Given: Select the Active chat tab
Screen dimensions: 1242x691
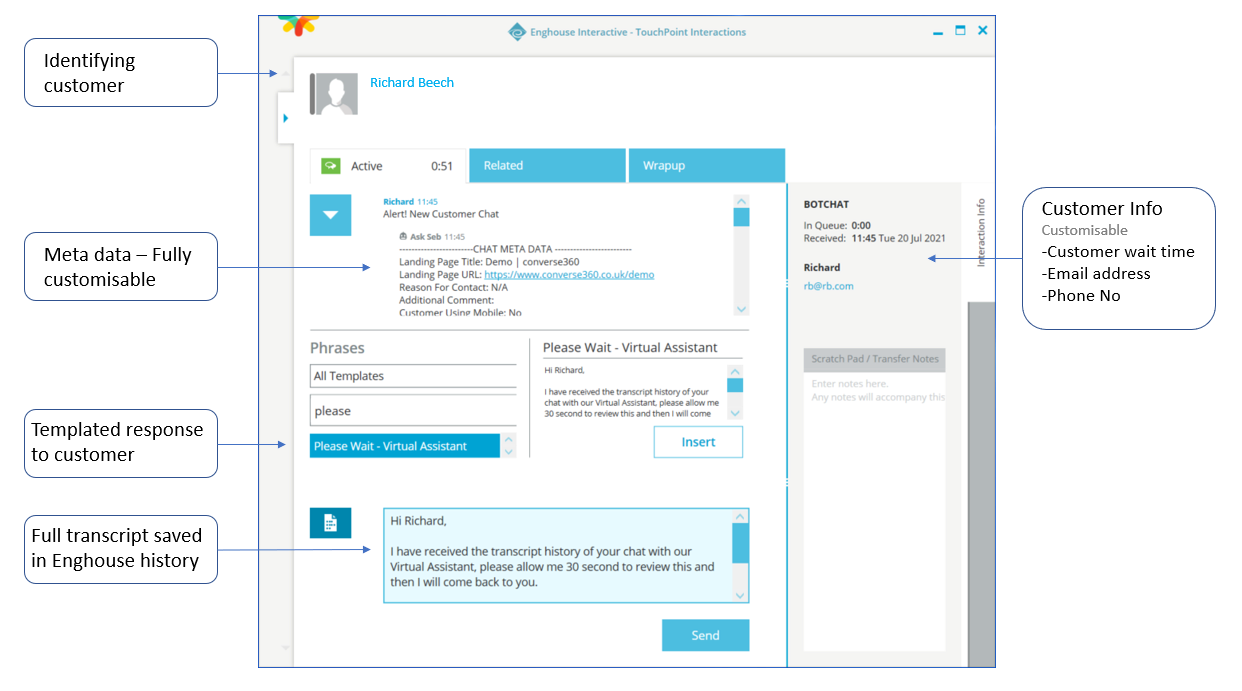Looking at the screenshot, I should (x=389, y=166).
